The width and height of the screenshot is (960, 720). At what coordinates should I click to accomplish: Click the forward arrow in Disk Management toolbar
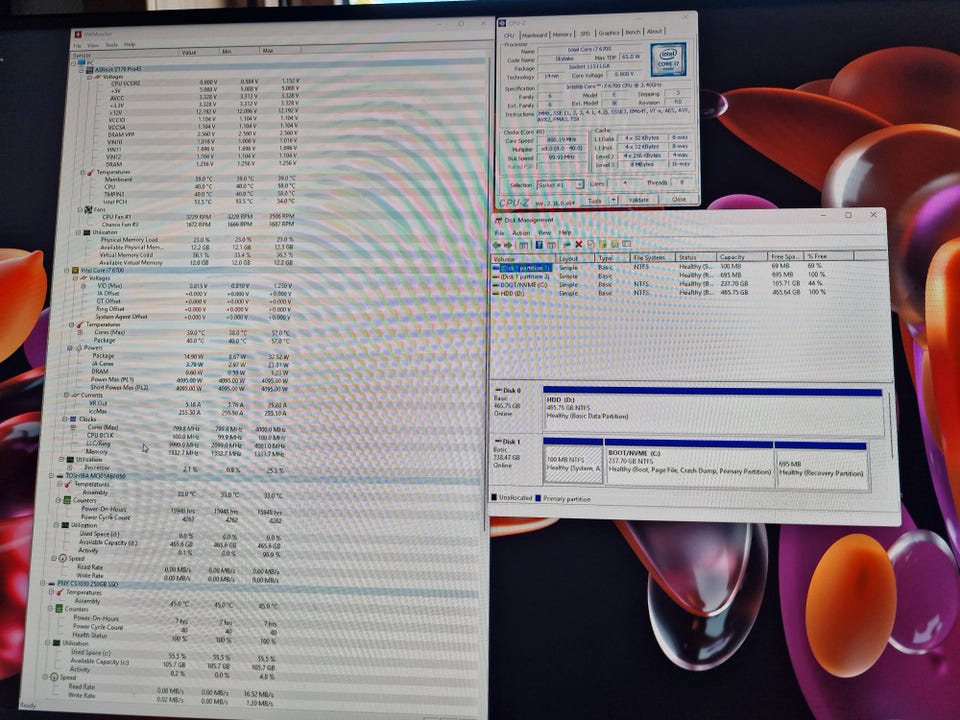pos(508,244)
